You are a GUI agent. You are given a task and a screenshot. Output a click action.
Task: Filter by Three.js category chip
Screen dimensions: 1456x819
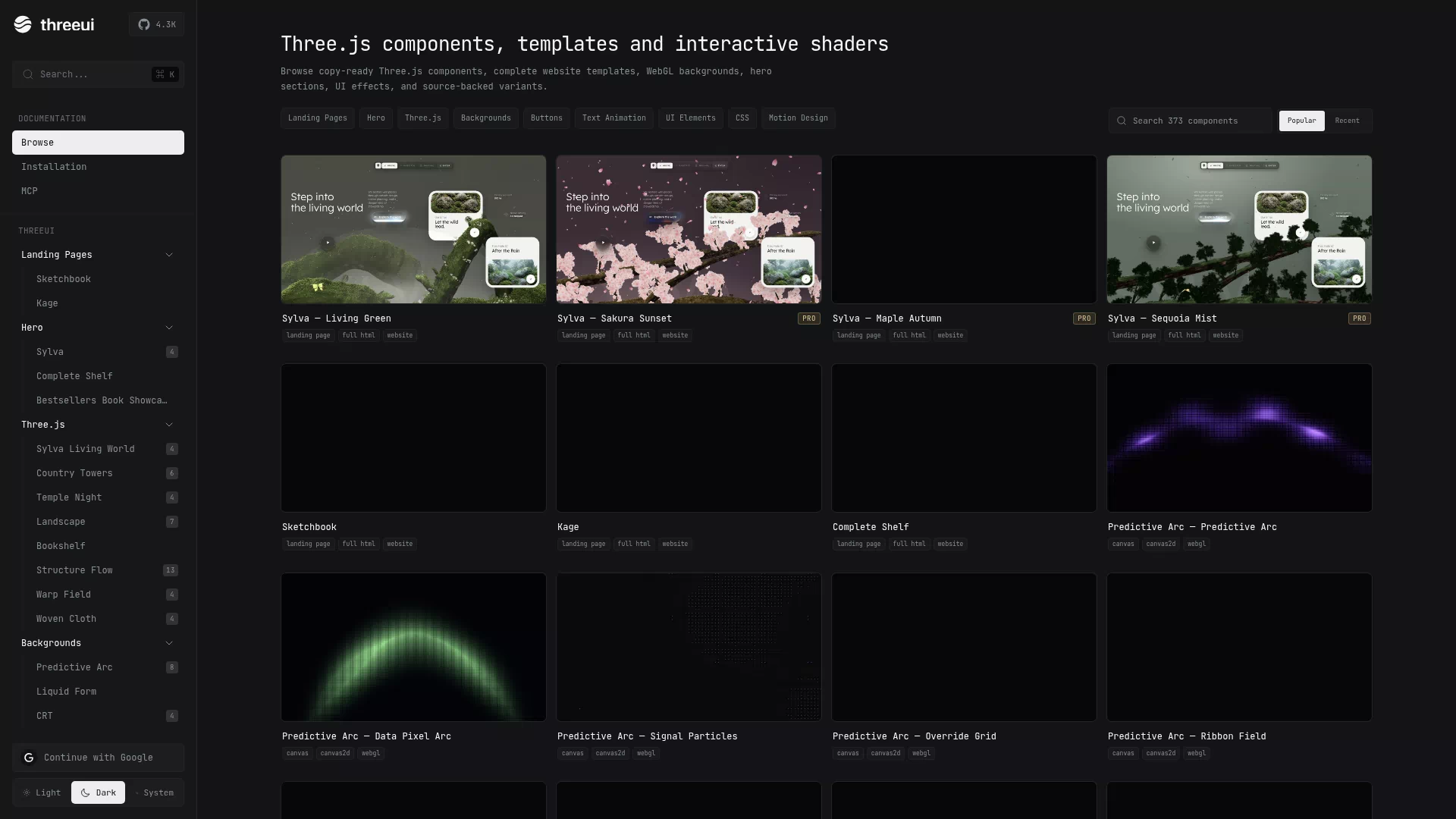(x=423, y=118)
